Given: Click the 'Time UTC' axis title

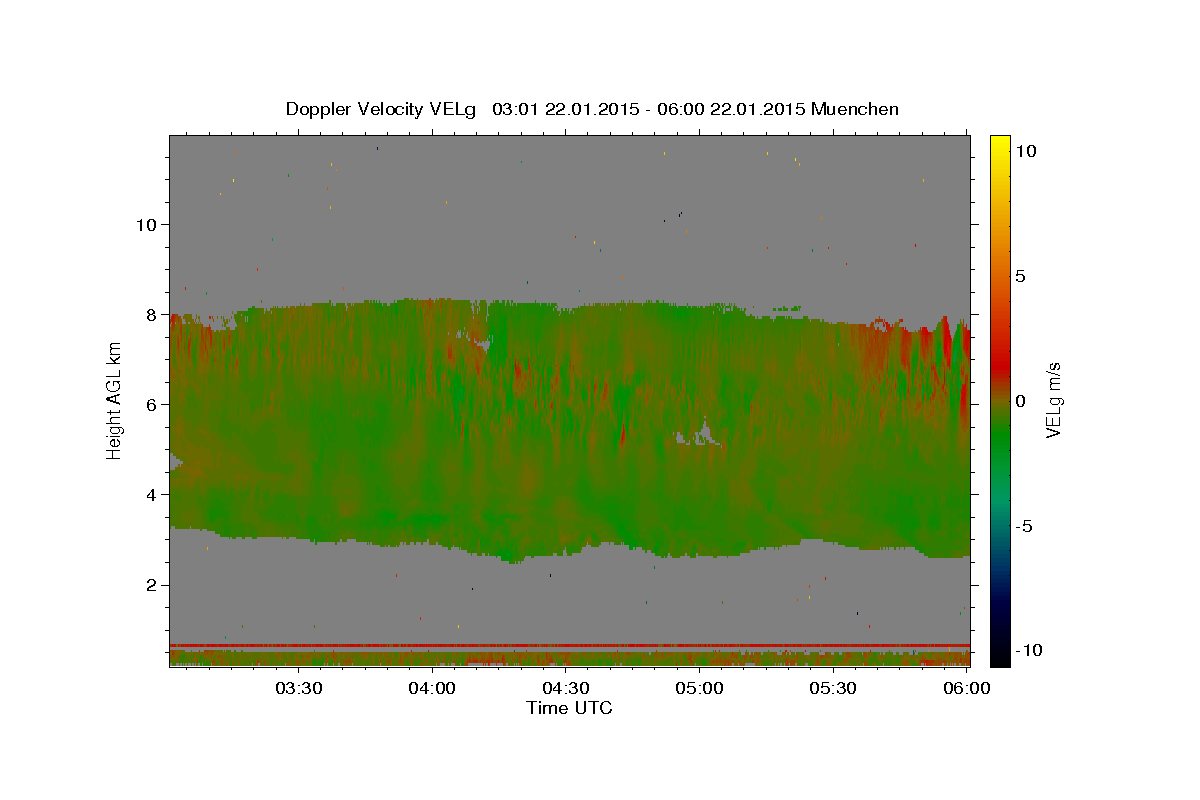Looking at the screenshot, I should [x=569, y=708].
